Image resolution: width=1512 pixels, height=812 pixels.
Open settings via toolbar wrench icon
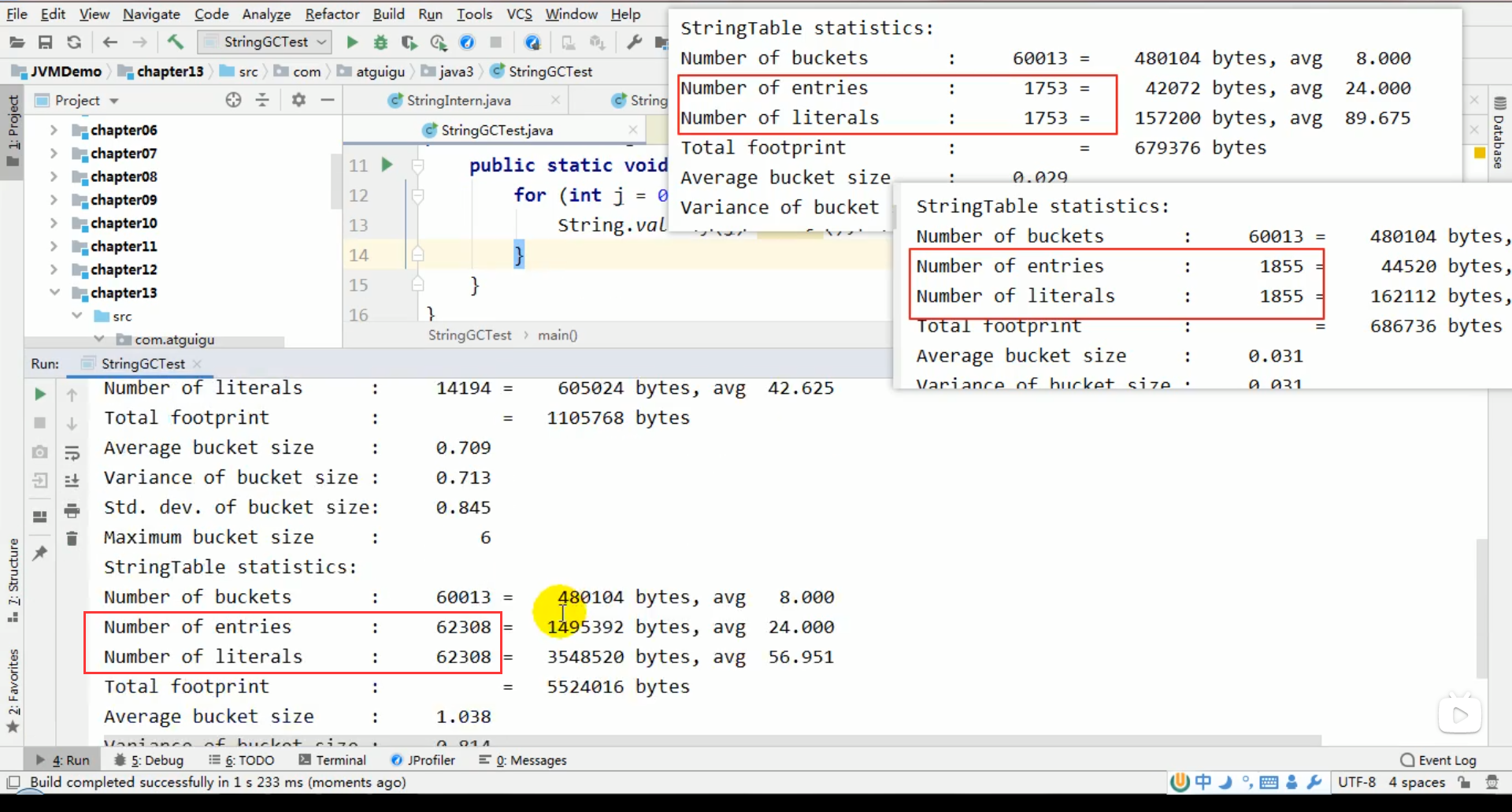634,43
